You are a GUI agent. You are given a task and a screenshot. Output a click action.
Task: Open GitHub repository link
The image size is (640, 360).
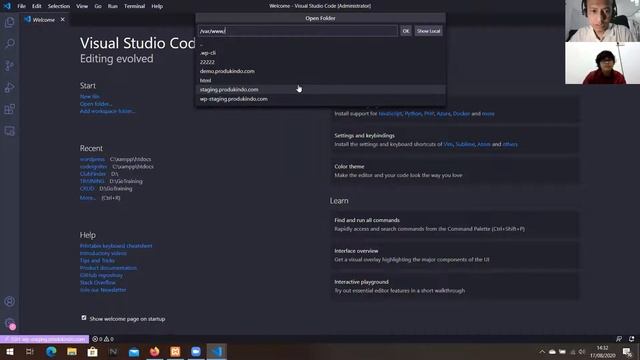(101, 276)
